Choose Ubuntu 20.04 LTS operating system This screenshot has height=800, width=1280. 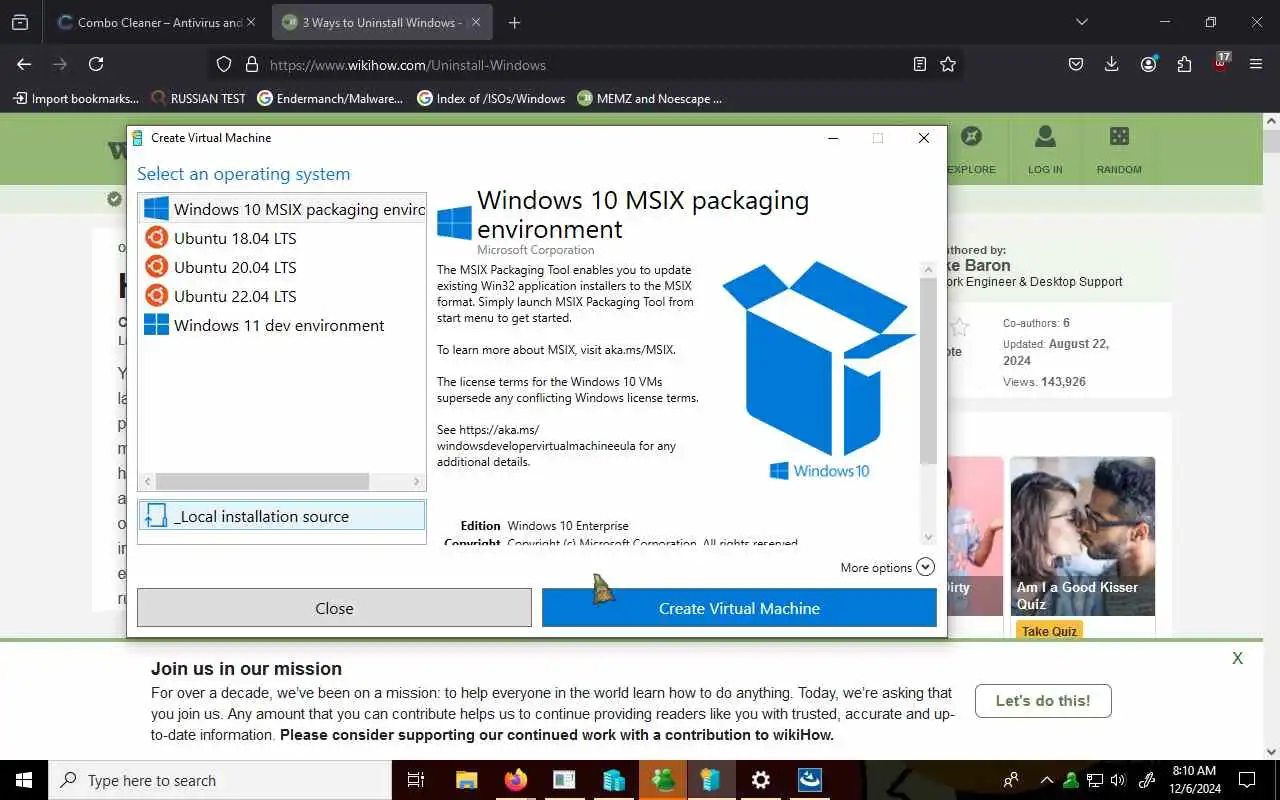pos(282,267)
